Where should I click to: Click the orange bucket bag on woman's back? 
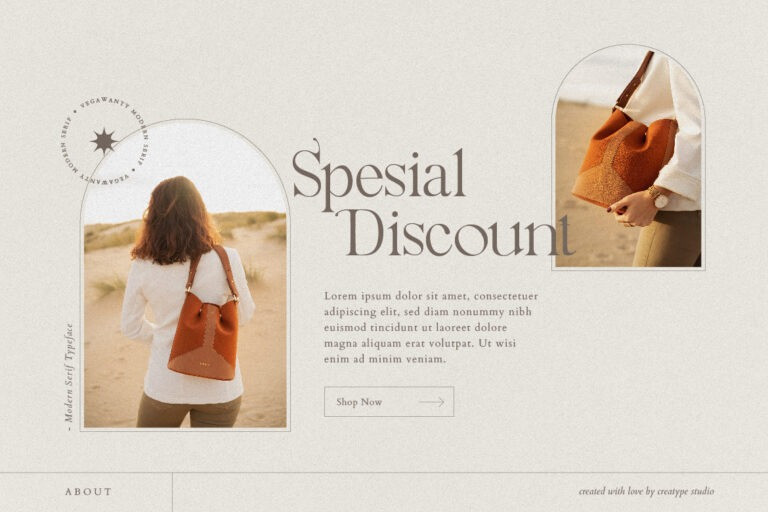click(x=203, y=336)
